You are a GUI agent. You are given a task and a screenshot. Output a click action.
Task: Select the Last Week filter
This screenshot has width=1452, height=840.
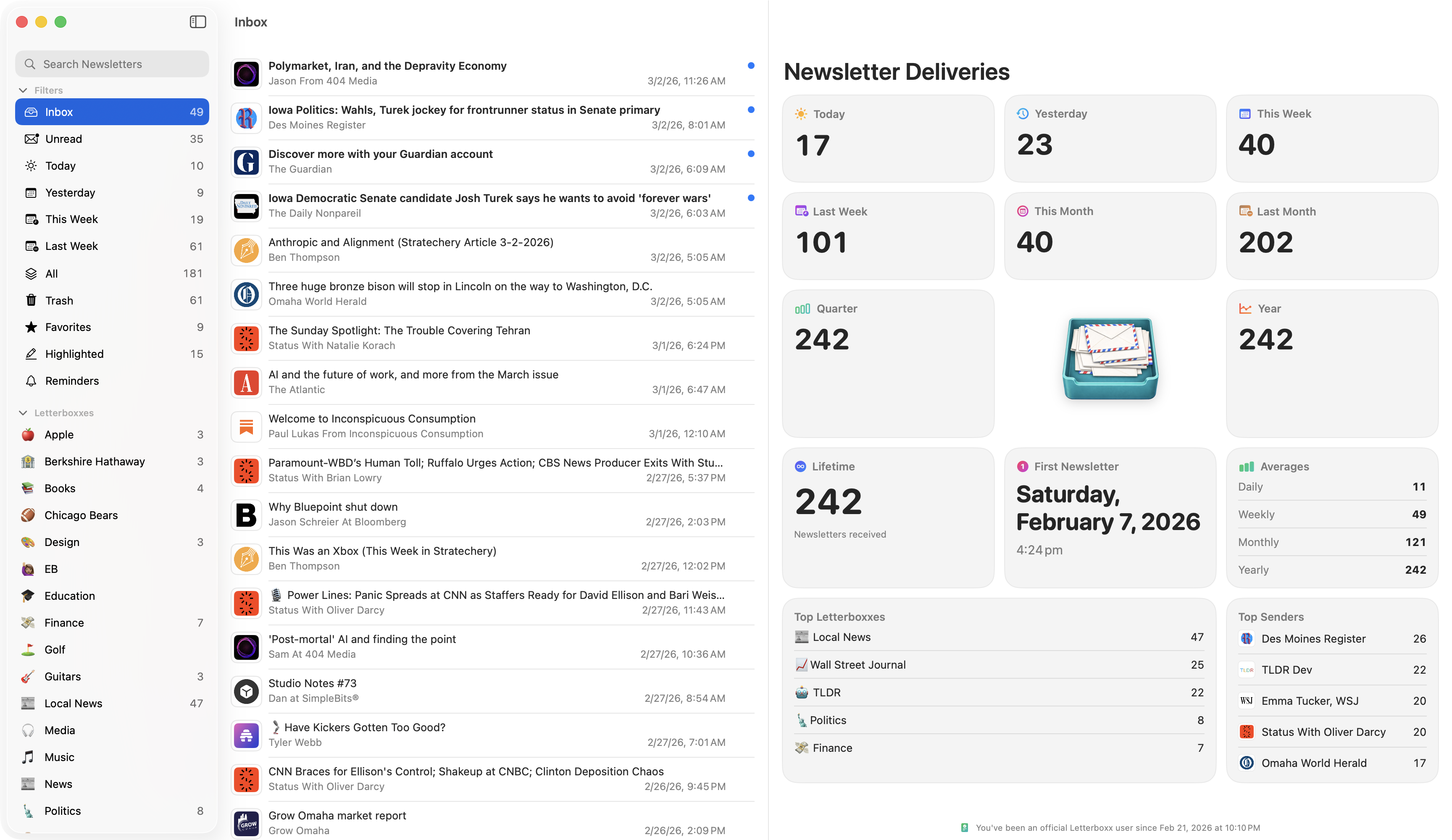(x=112, y=246)
